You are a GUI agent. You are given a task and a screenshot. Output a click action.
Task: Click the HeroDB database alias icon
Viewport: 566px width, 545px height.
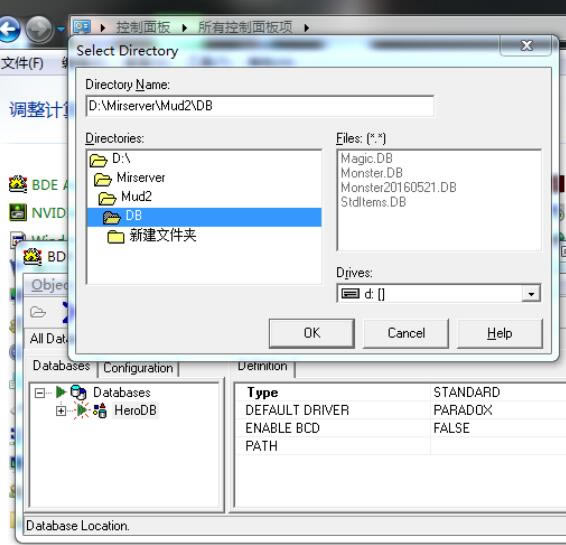point(100,410)
